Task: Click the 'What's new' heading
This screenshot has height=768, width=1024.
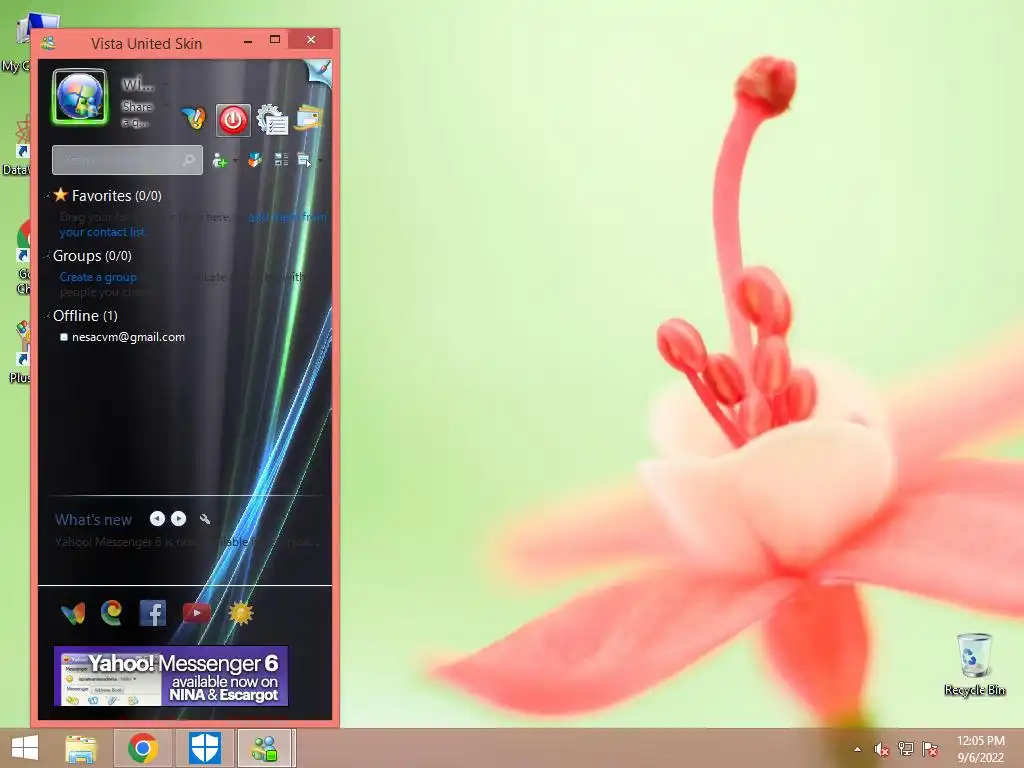Action: pyautogui.click(x=93, y=520)
